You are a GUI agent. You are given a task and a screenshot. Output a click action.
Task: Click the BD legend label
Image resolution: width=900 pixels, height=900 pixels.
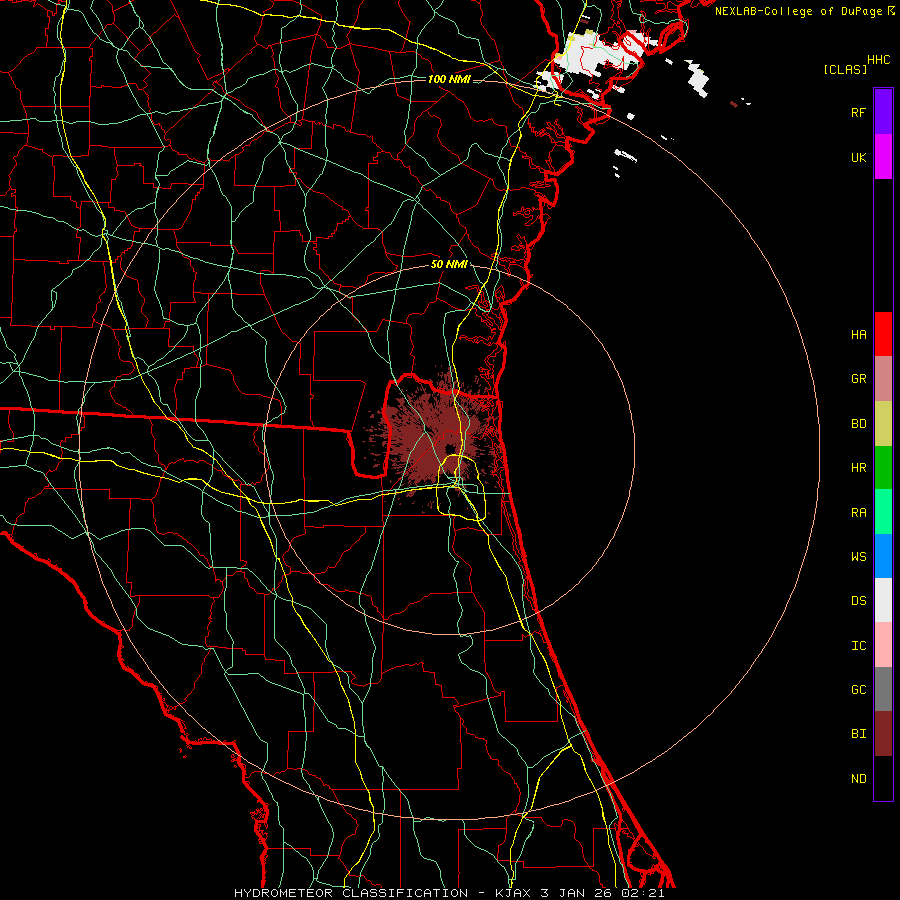[858, 424]
